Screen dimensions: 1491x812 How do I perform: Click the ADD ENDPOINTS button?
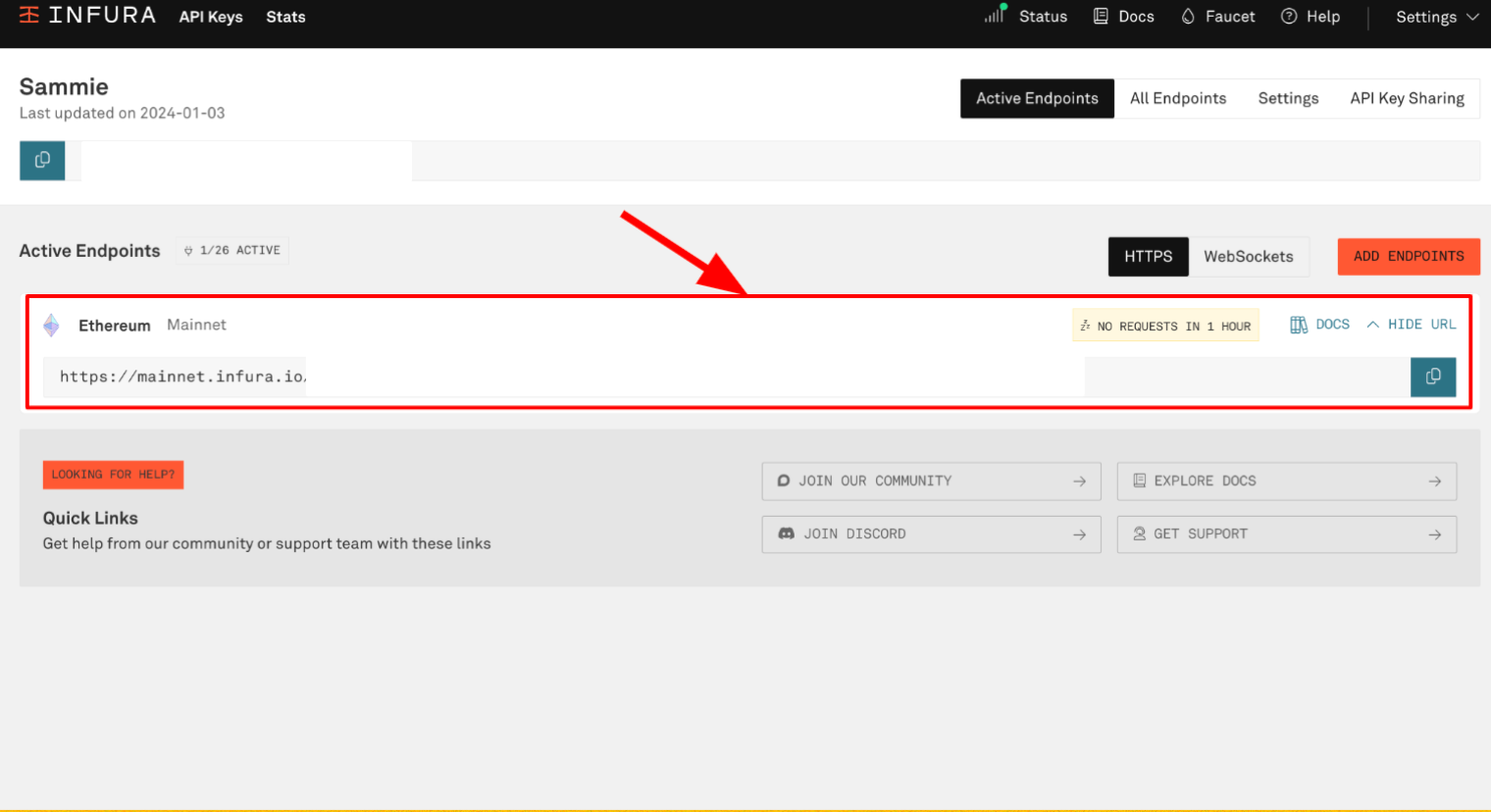[x=1409, y=256]
